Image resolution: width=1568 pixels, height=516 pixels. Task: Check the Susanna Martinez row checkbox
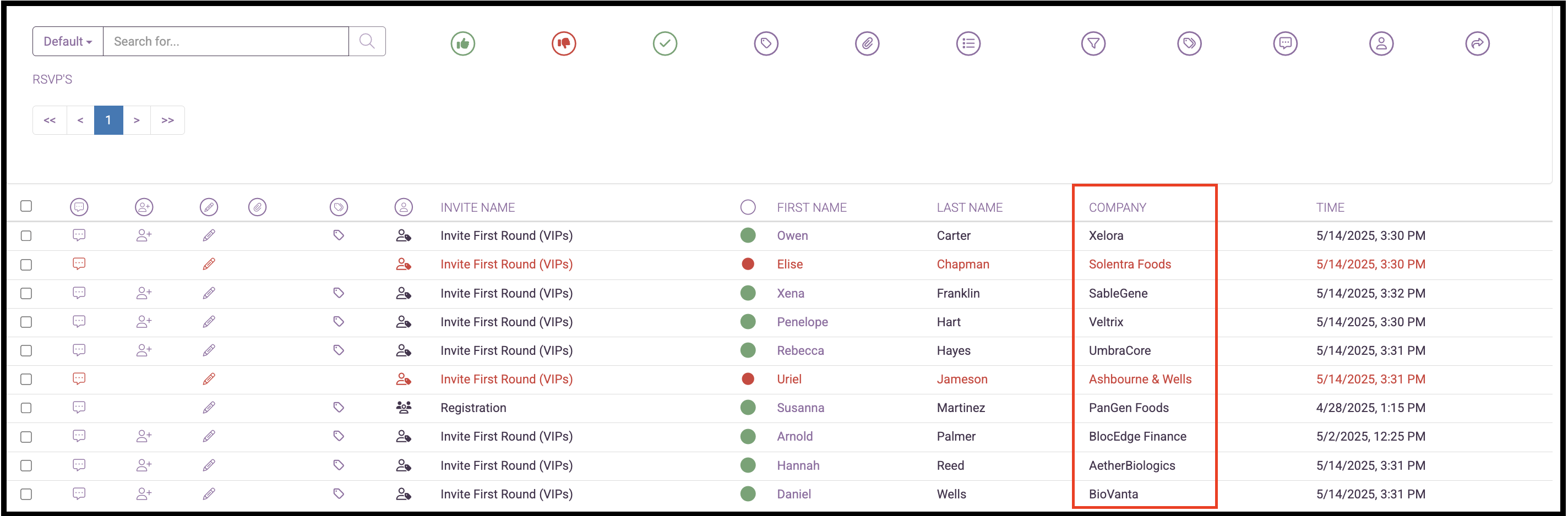(26, 408)
